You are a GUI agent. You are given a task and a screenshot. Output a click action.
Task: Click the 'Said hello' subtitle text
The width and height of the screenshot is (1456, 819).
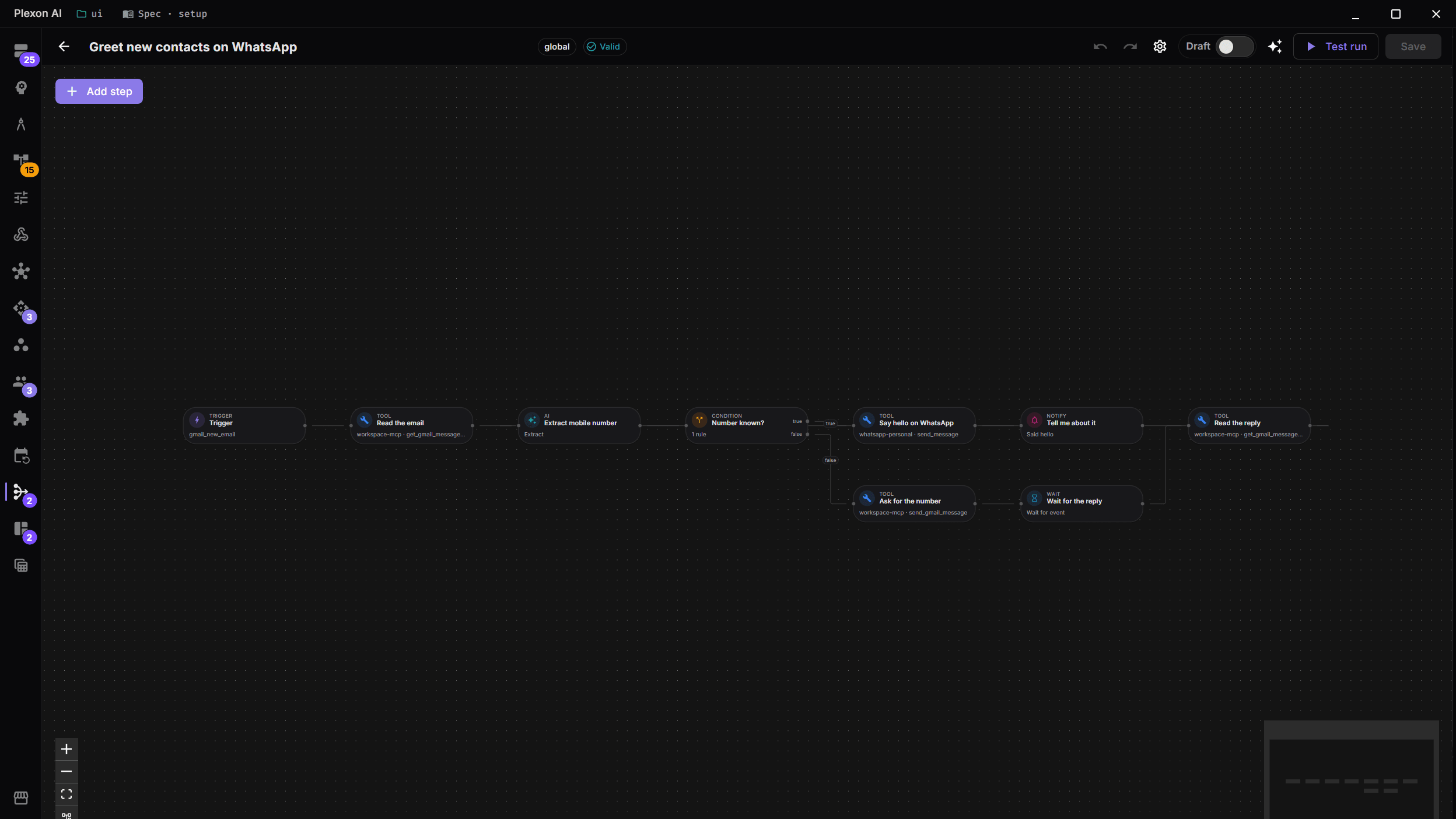(x=1039, y=435)
